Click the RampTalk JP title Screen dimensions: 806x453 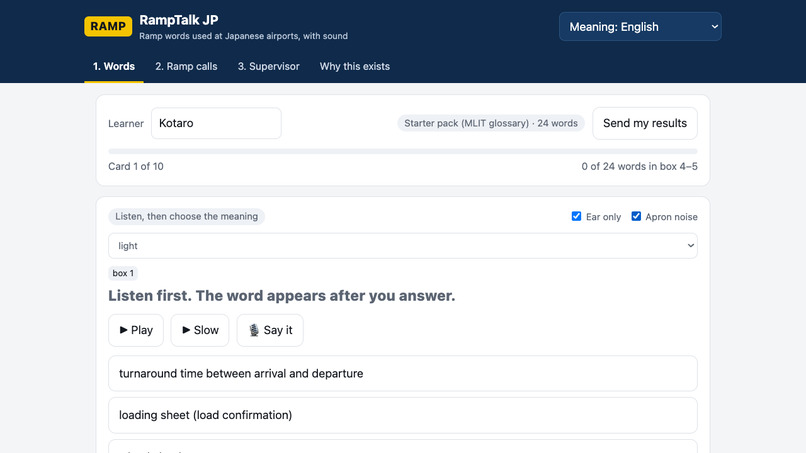coord(178,20)
